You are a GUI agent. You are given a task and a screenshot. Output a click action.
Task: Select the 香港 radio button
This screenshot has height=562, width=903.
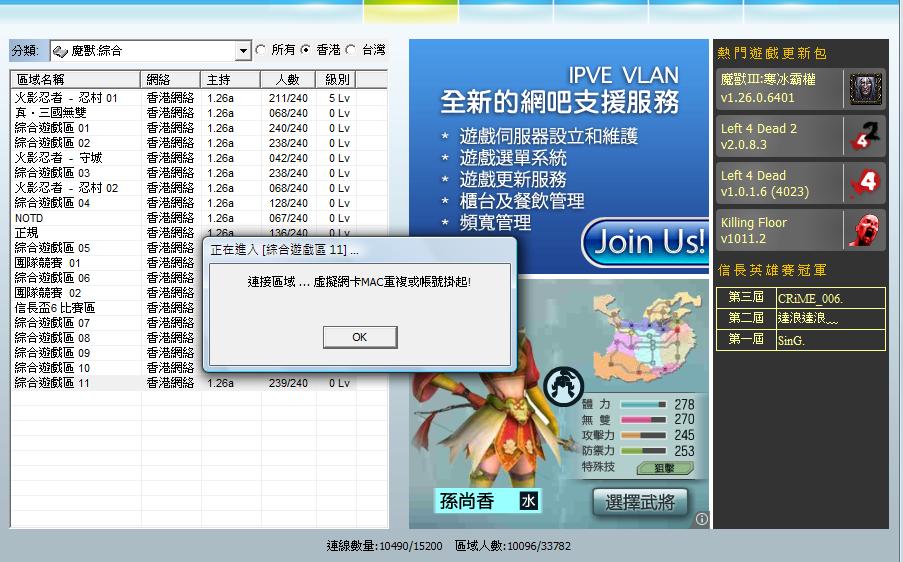tap(306, 50)
